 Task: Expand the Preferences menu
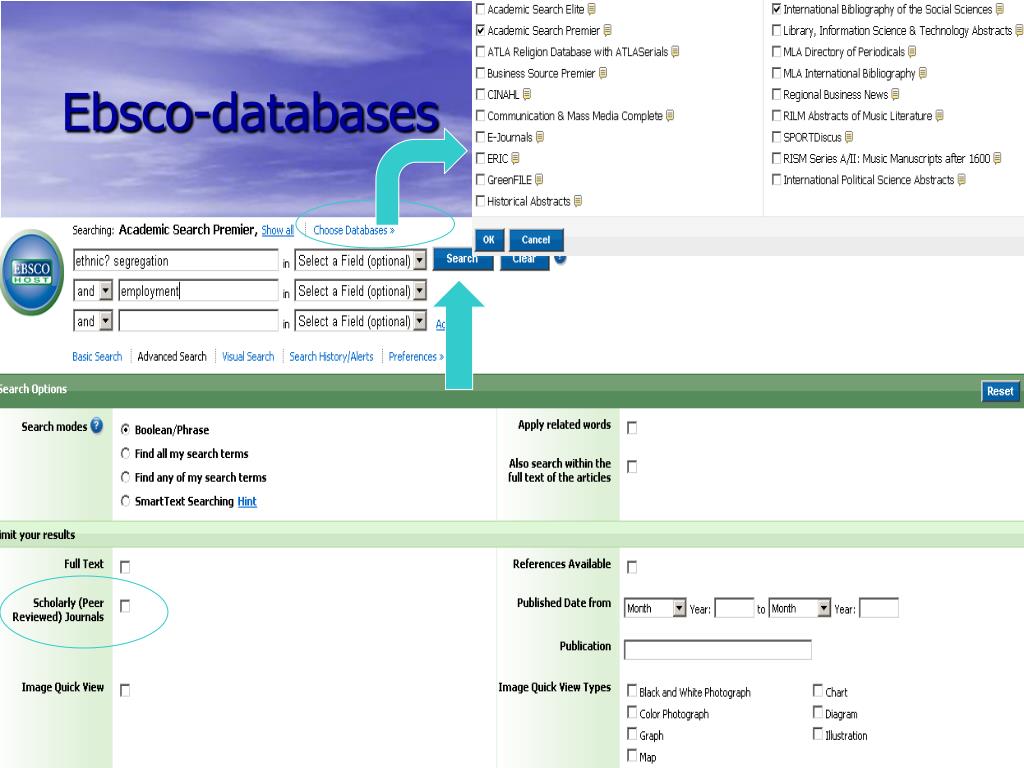point(416,357)
